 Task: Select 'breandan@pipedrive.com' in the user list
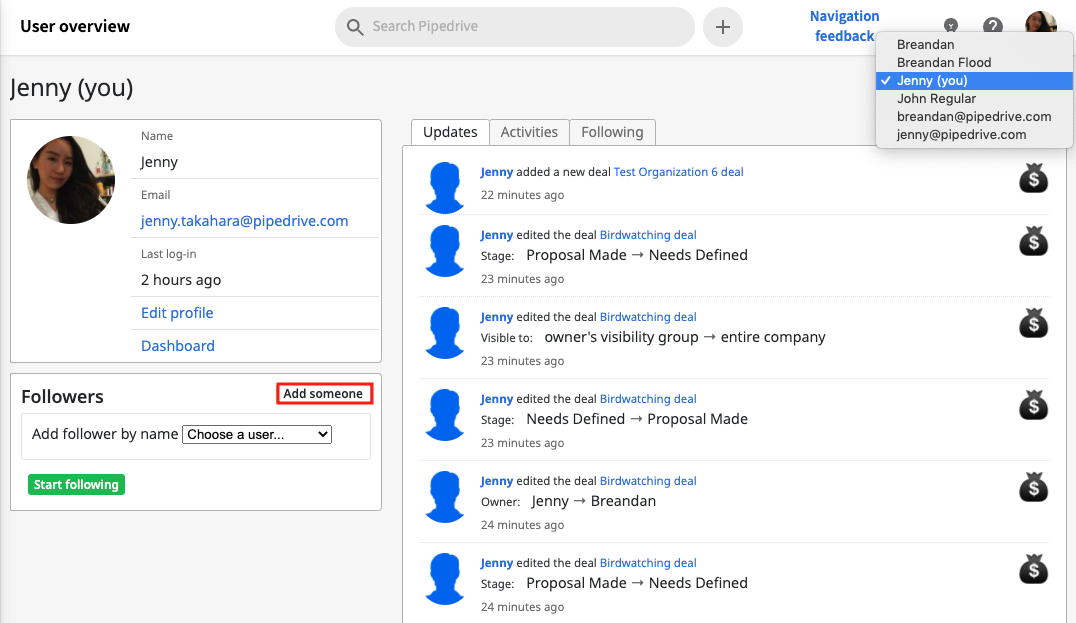coord(974,117)
